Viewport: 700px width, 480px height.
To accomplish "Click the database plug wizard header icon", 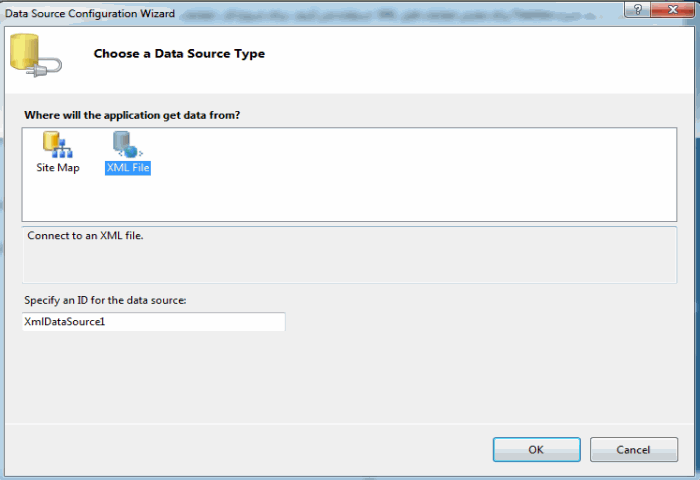I will click(x=36, y=55).
